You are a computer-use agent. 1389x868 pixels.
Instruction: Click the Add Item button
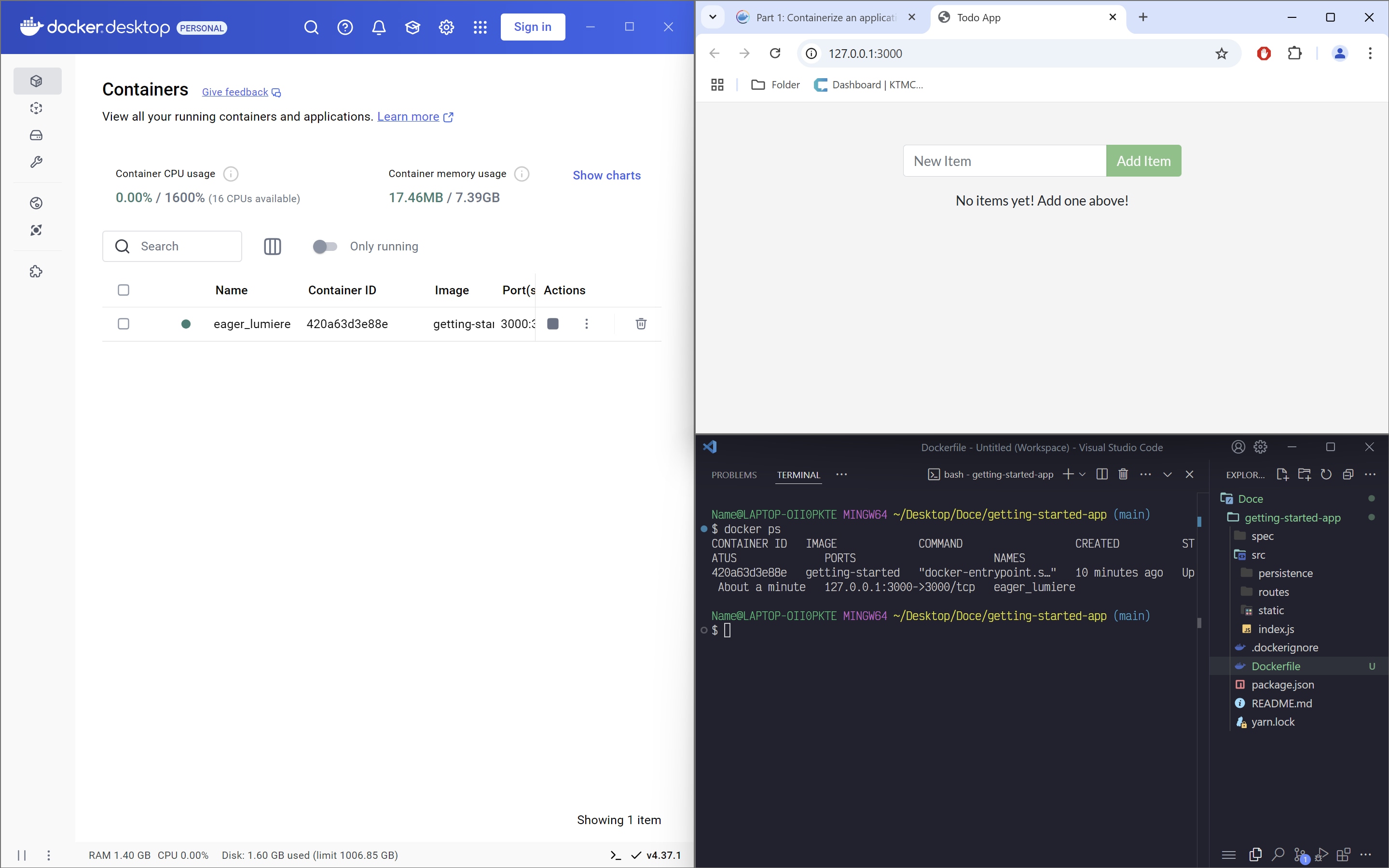[x=1143, y=161]
